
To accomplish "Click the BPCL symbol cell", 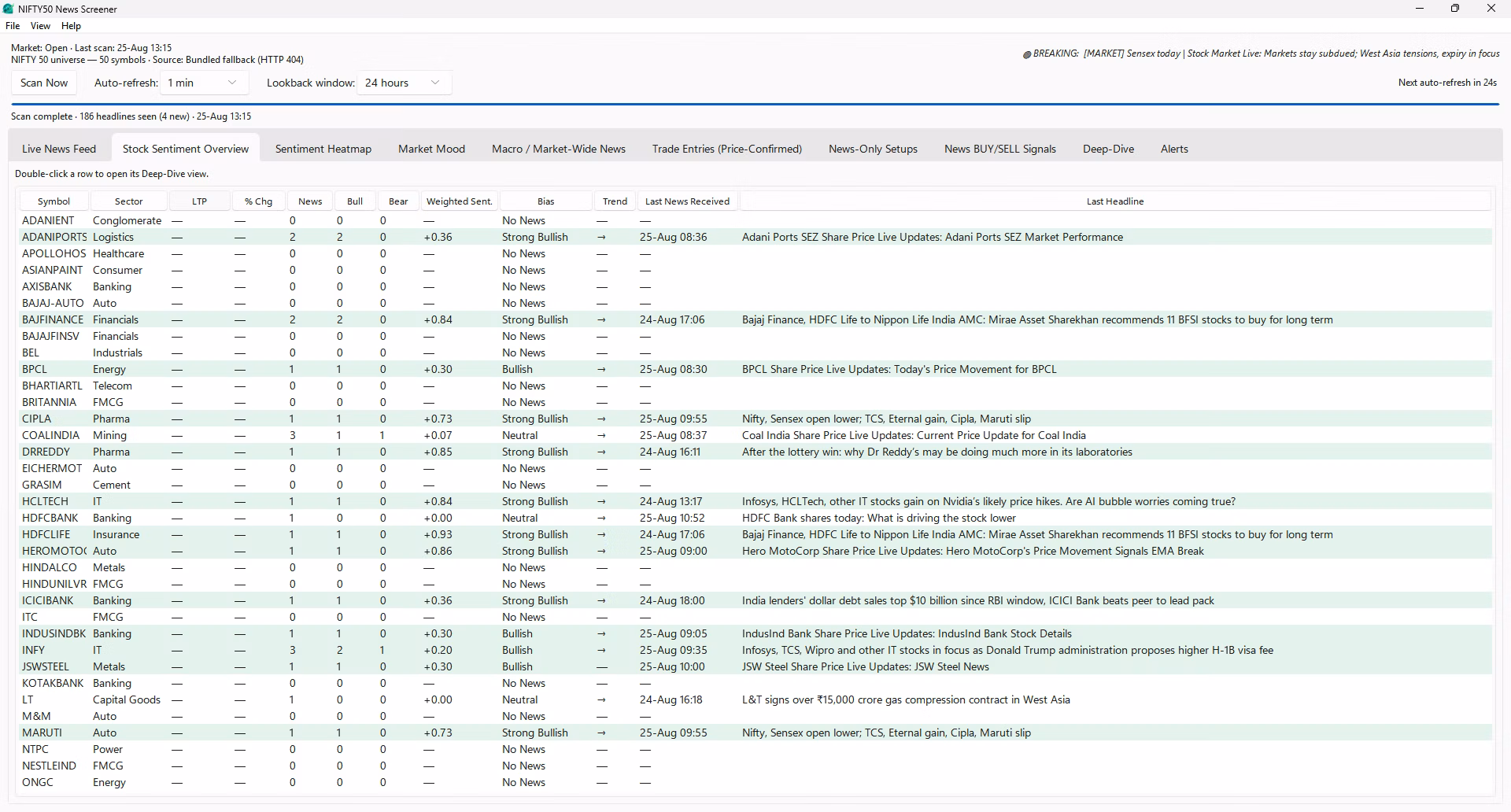I will (35, 369).
